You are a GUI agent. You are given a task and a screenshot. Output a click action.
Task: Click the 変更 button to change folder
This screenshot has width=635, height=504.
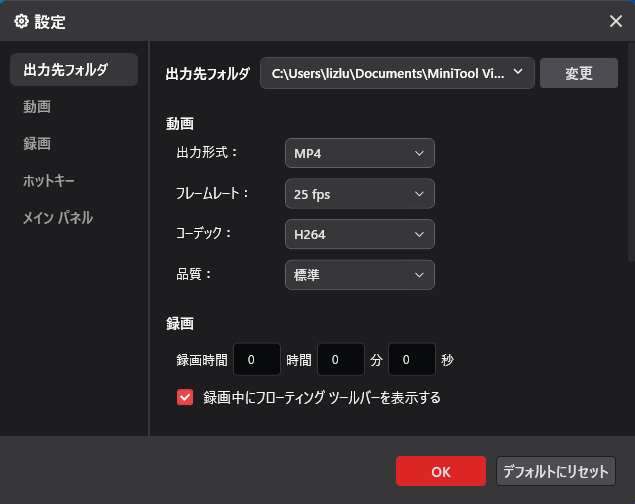(579, 73)
